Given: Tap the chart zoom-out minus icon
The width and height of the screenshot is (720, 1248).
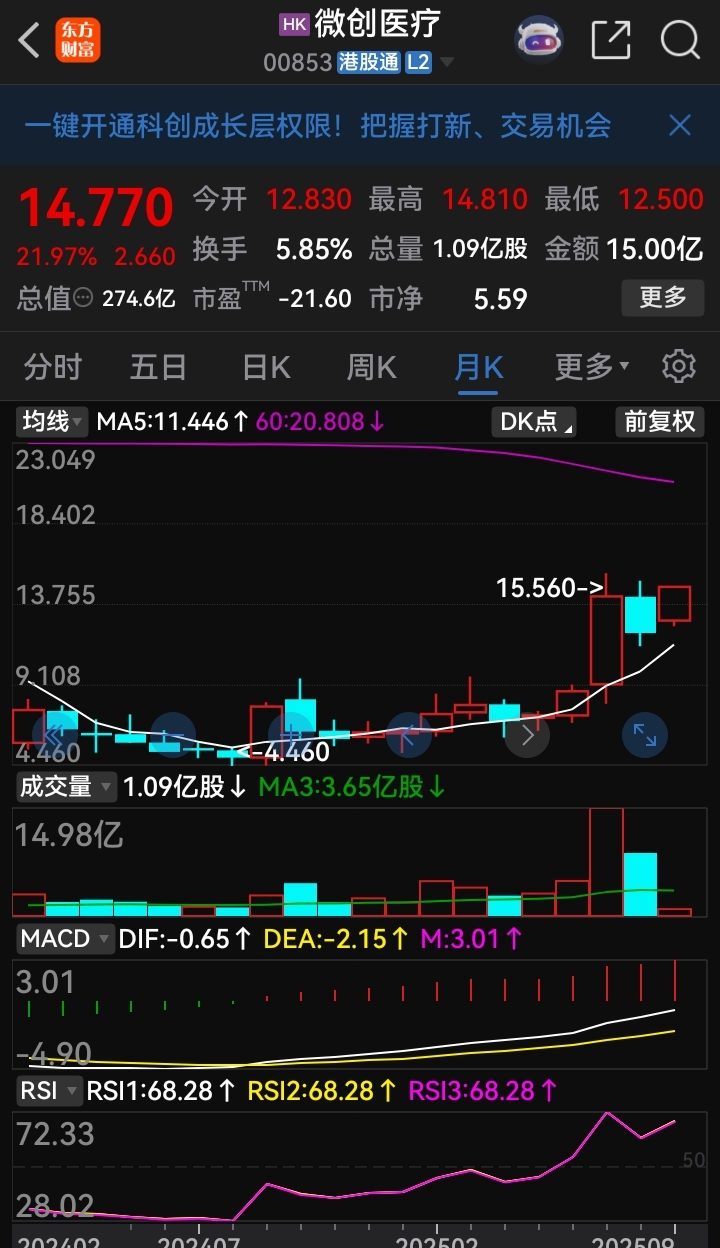Looking at the screenshot, I should point(173,737).
